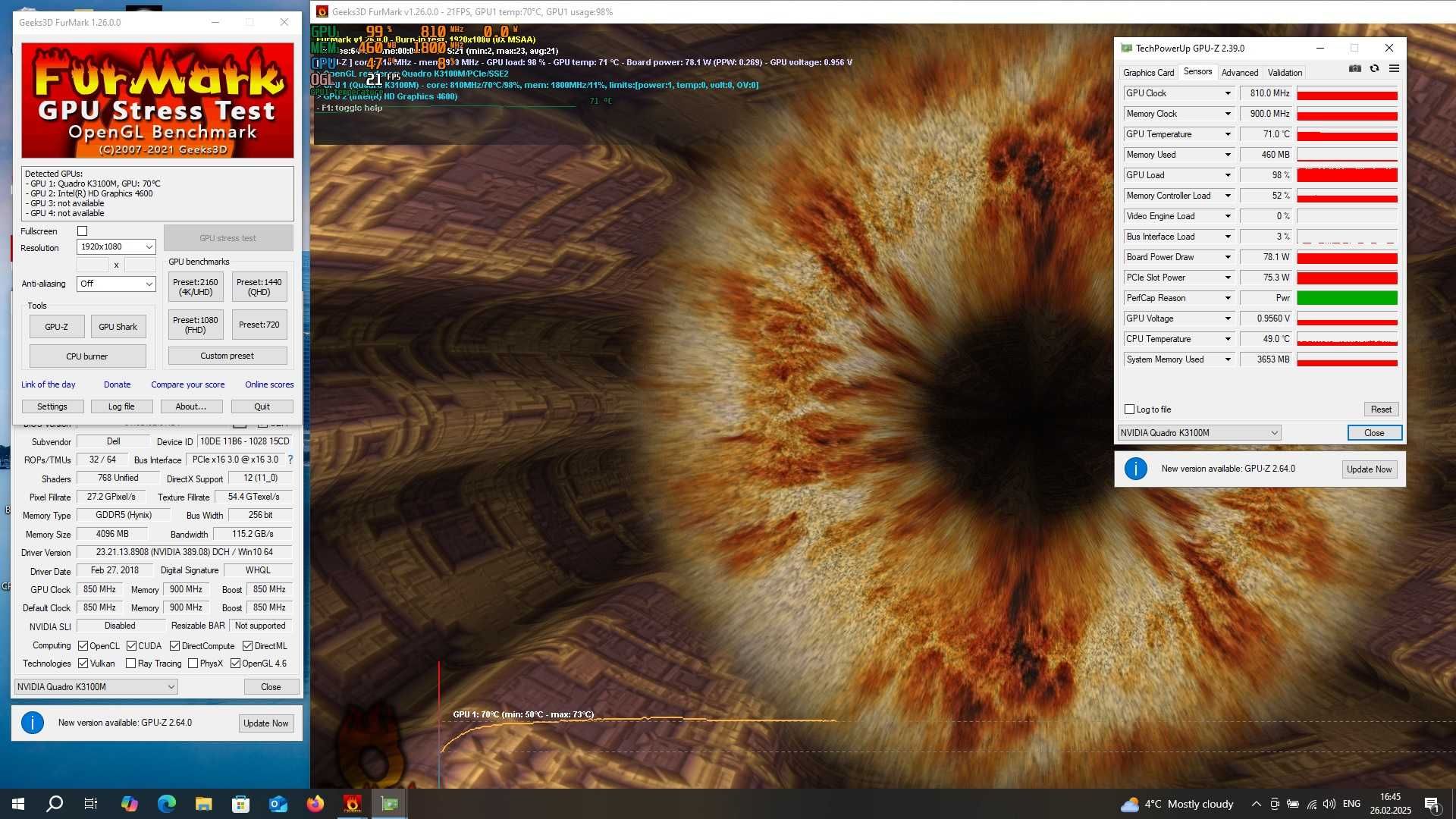Open the GPU selector in the Sensors window
Viewport: 1456px width, 819px height.
(1199, 433)
